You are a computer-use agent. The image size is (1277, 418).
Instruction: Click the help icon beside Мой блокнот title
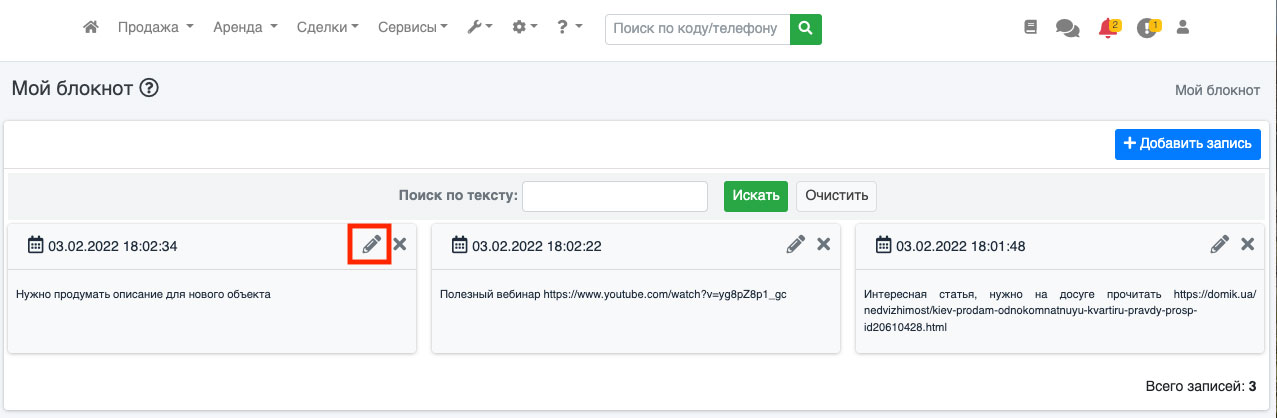149,89
